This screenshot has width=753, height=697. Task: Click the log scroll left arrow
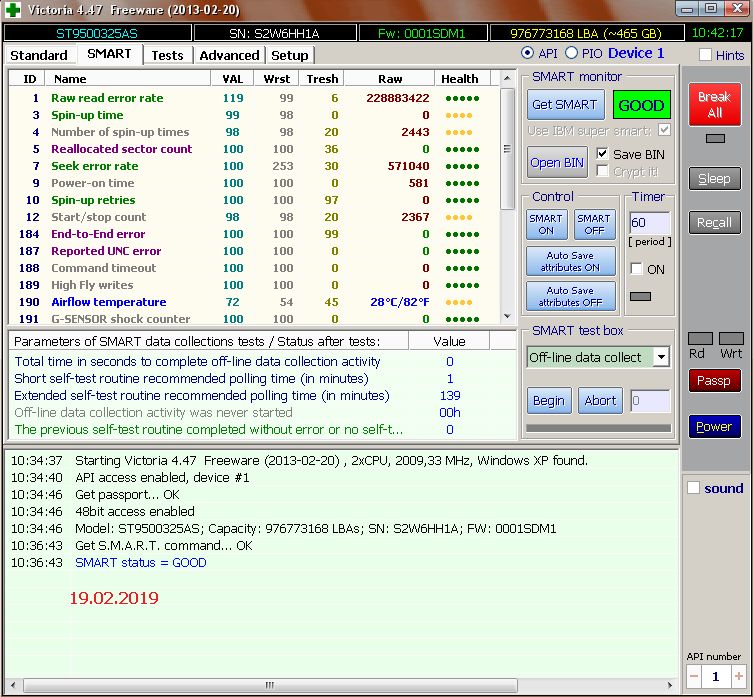[x=13, y=685]
